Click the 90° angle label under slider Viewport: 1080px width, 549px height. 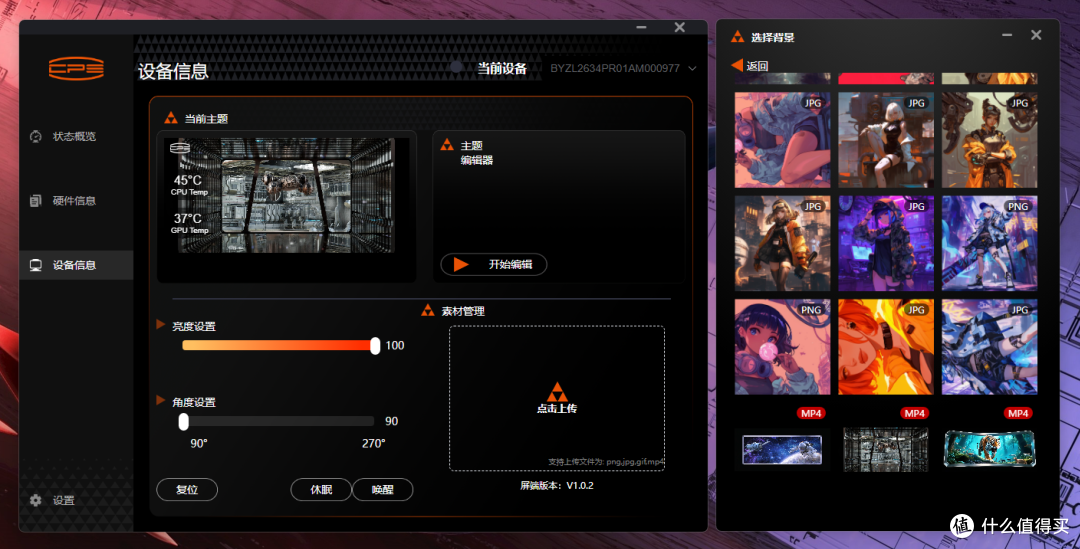coord(198,444)
